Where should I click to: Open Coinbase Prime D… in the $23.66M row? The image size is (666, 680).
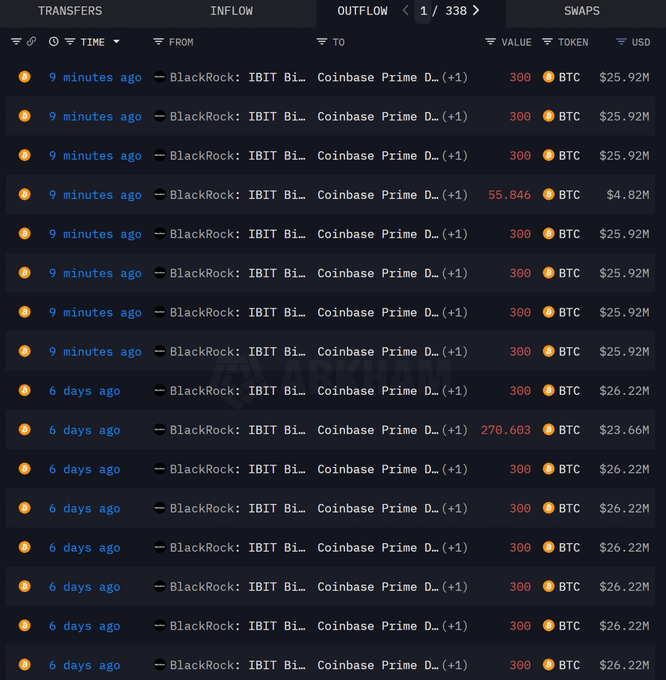tap(378, 430)
